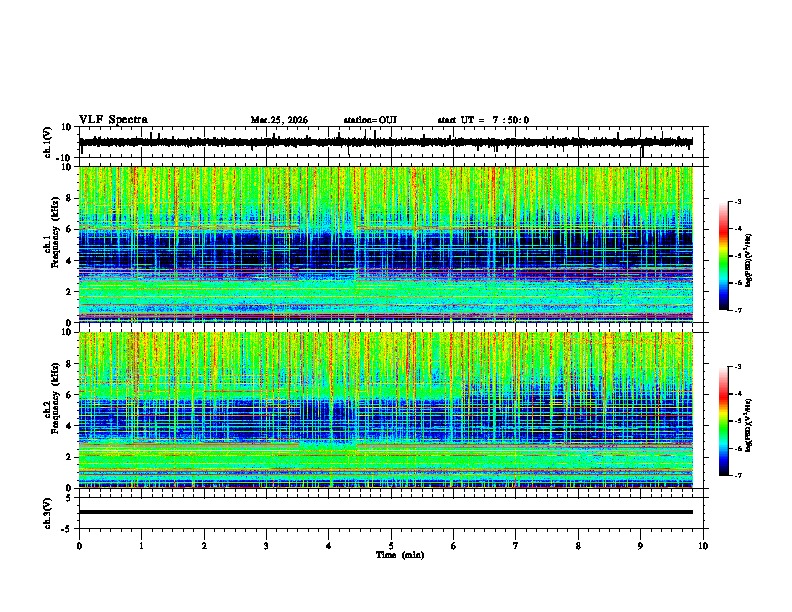Click the "start UT = 7 : 50: 0" label

coord(483,120)
